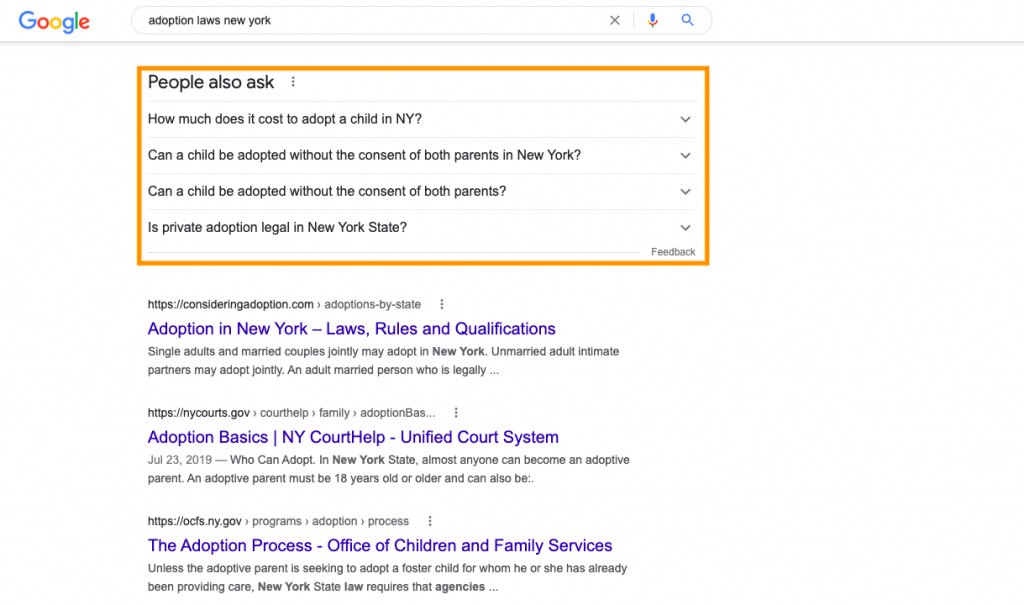Viewport: 1024px width, 605px height.
Task: Start voice search with the microphone icon
Action: 652,20
